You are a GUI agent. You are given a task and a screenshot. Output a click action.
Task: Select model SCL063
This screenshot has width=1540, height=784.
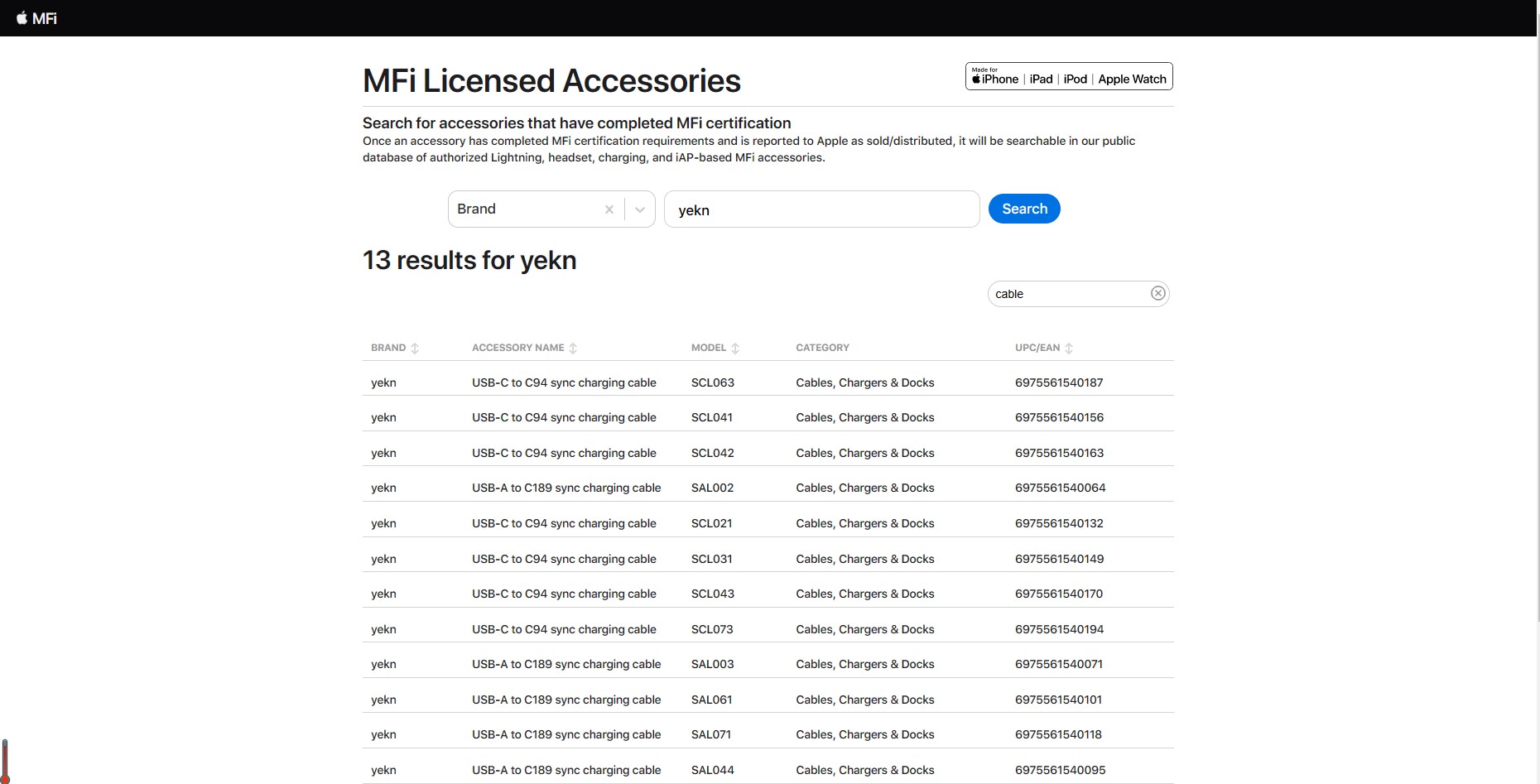pos(713,382)
